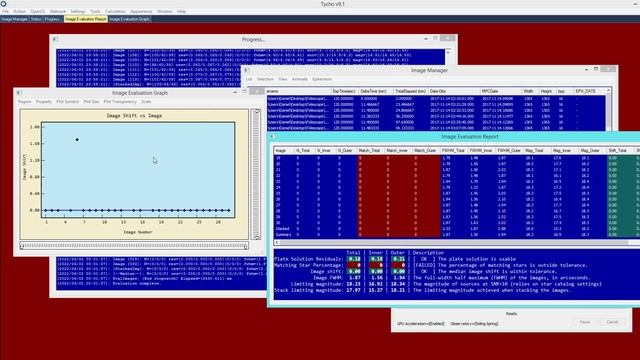The height and width of the screenshot is (360, 640).
Task: Click the first file row in Image Manager
Action: pos(436,98)
